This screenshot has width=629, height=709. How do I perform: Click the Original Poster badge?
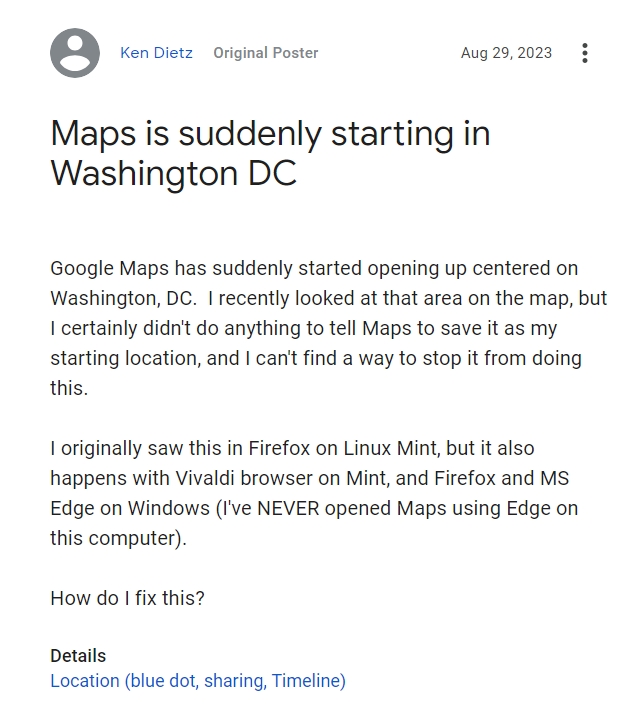point(266,53)
